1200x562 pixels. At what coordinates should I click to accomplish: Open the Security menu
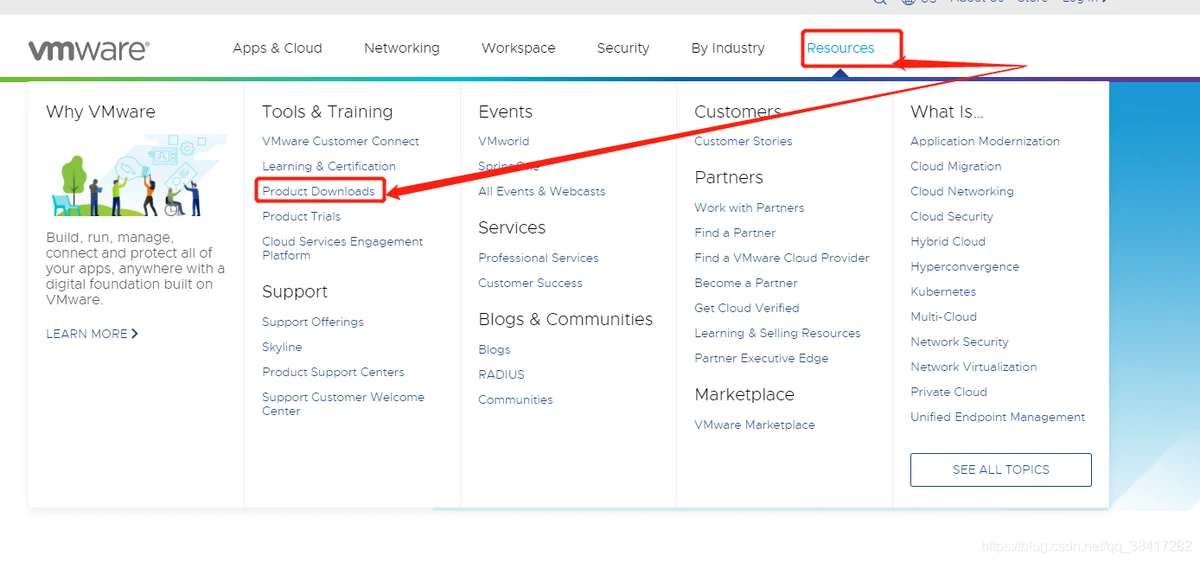tap(623, 48)
